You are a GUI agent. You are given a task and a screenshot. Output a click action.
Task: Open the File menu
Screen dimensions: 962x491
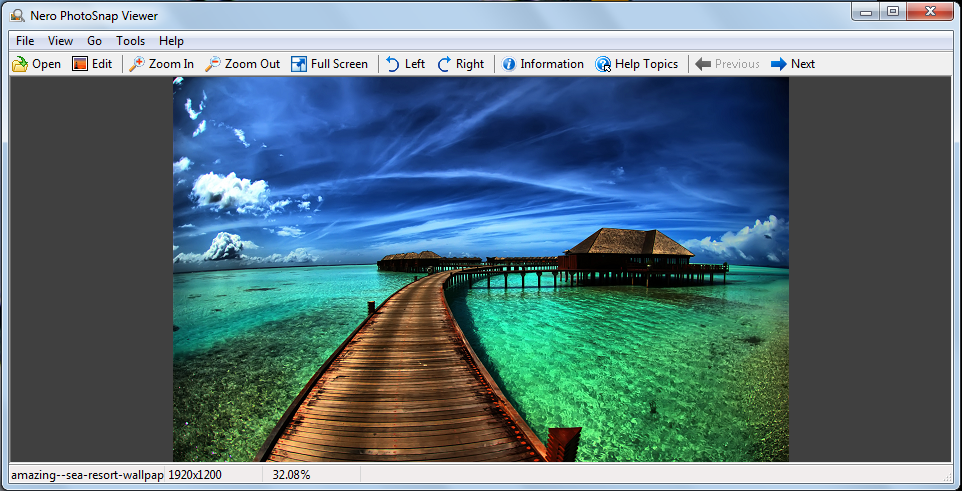25,41
